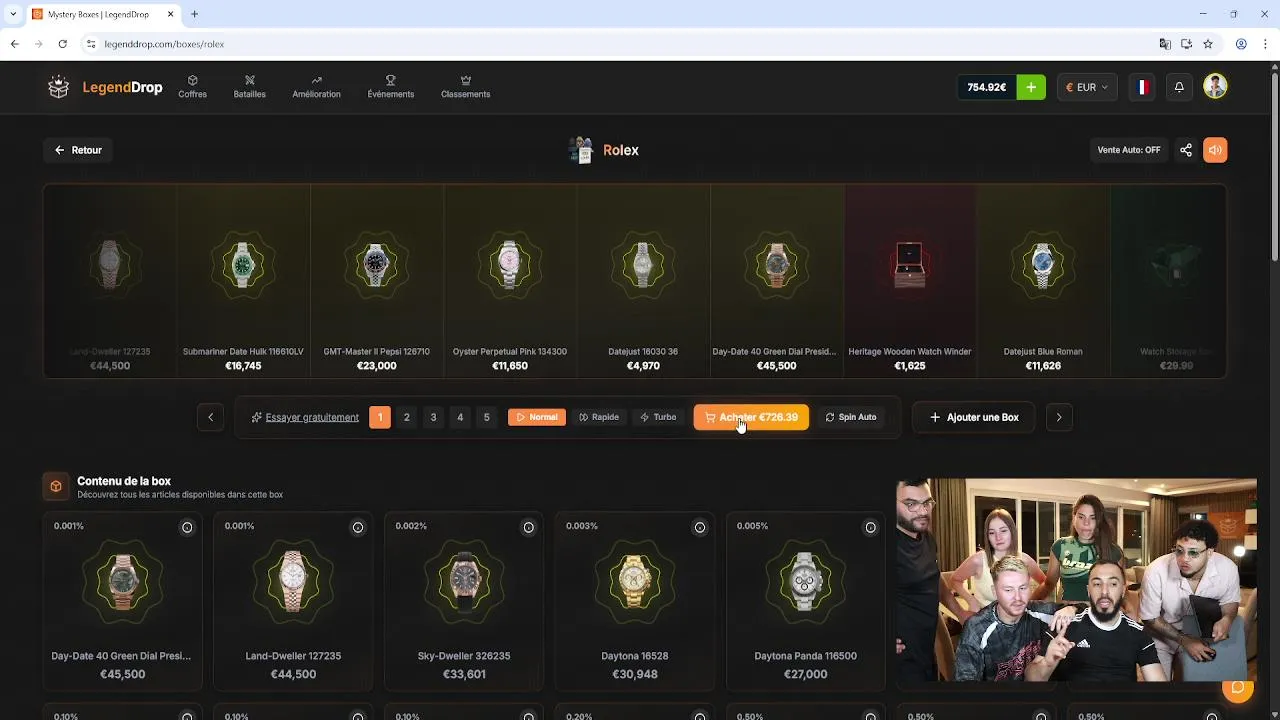1280x720 pixels.
Task: Click the address bar URL
Action: pyautogui.click(x=164, y=44)
